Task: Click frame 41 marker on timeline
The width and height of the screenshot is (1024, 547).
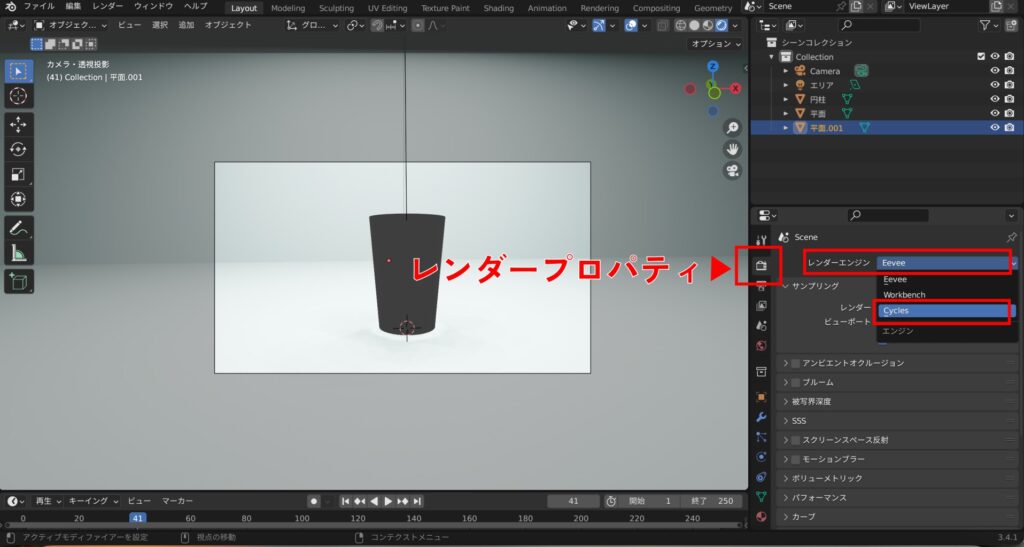Action: click(139, 518)
